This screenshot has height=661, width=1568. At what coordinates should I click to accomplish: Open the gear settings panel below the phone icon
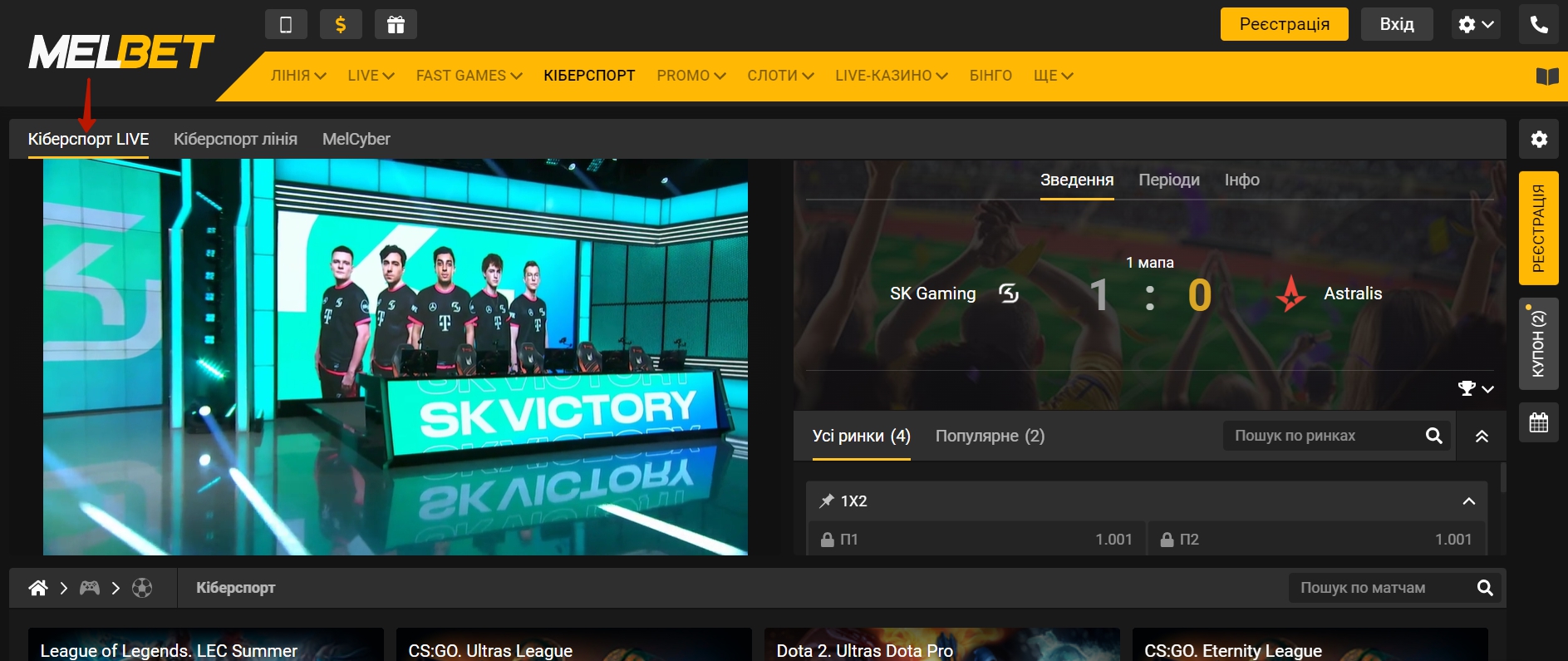pyautogui.click(x=1539, y=139)
